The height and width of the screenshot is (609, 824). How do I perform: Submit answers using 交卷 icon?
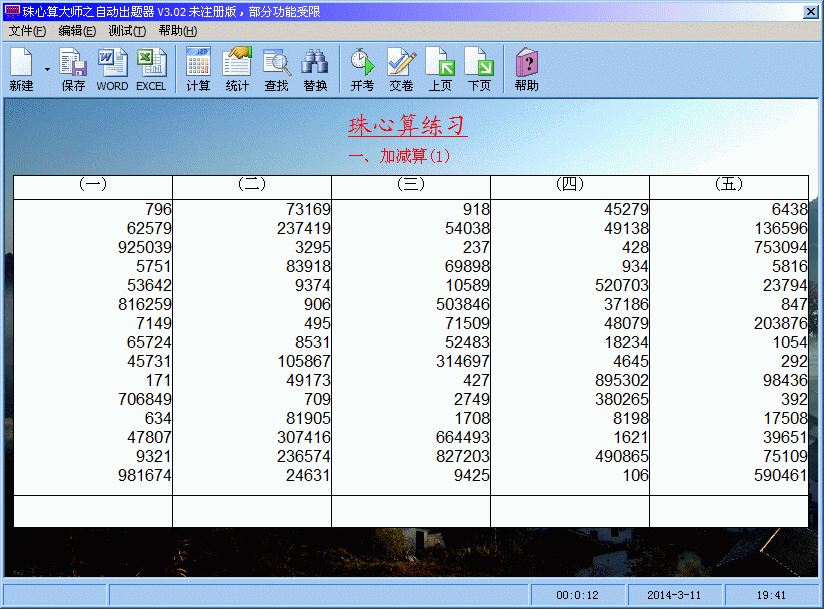[x=401, y=69]
